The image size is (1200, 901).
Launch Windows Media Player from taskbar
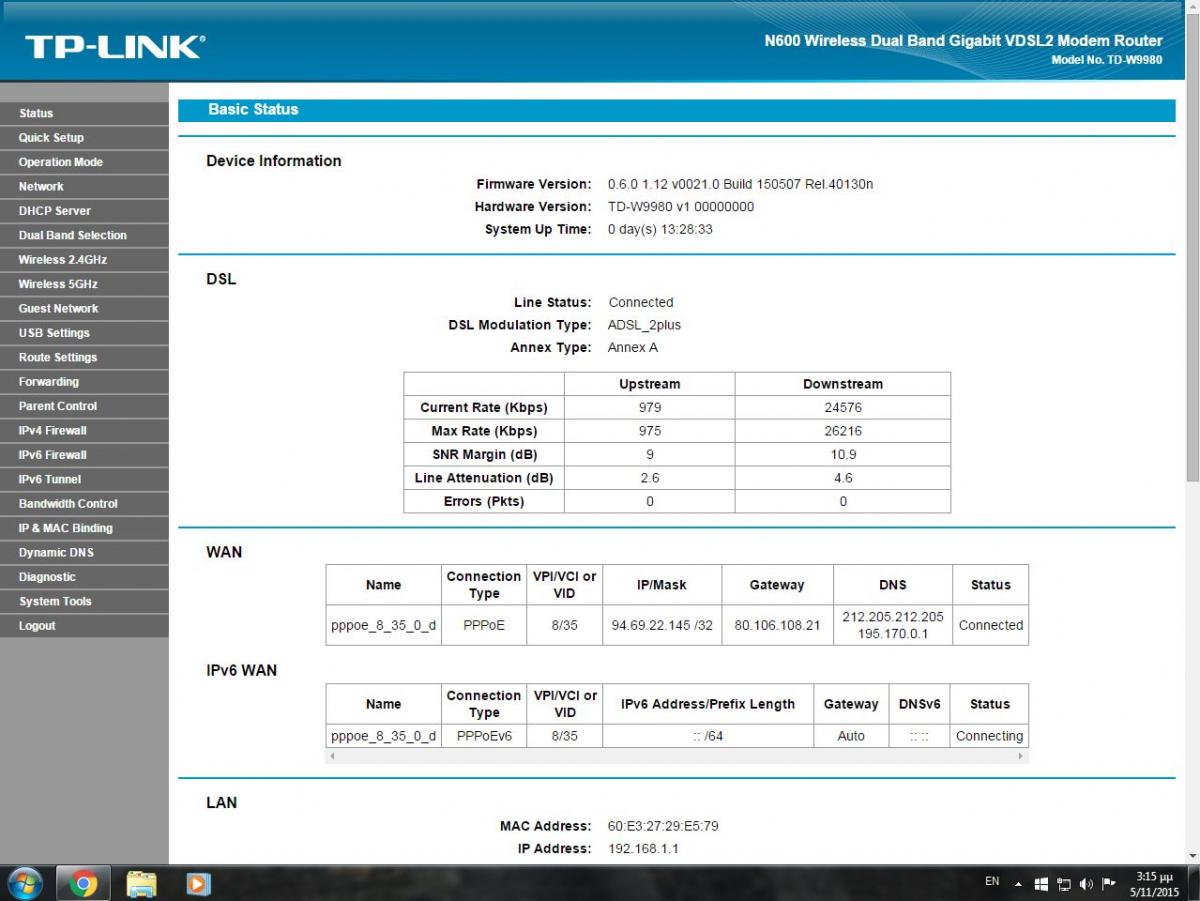199,883
